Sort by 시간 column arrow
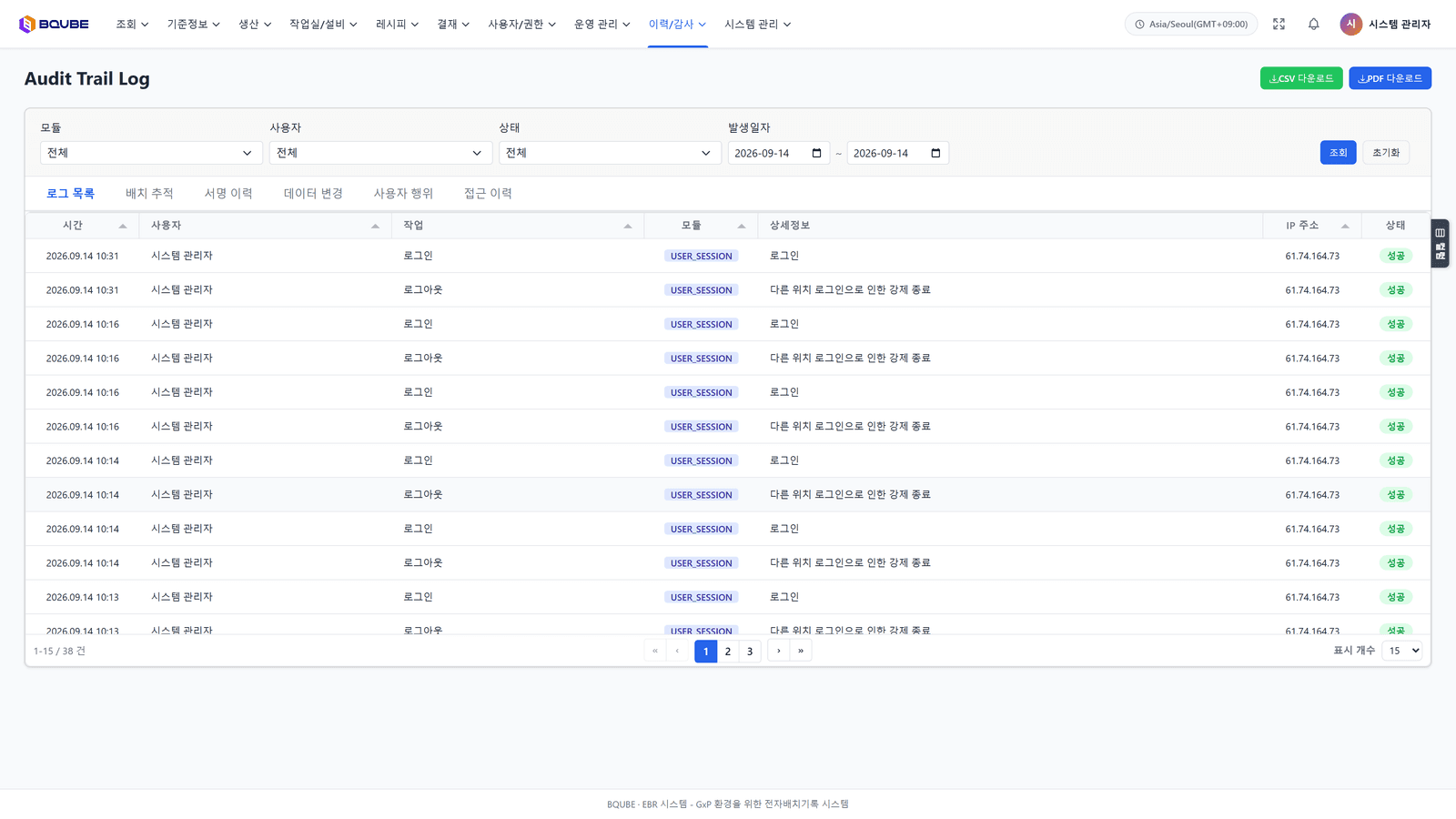The height and width of the screenshot is (819, 1456). click(123, 226)
